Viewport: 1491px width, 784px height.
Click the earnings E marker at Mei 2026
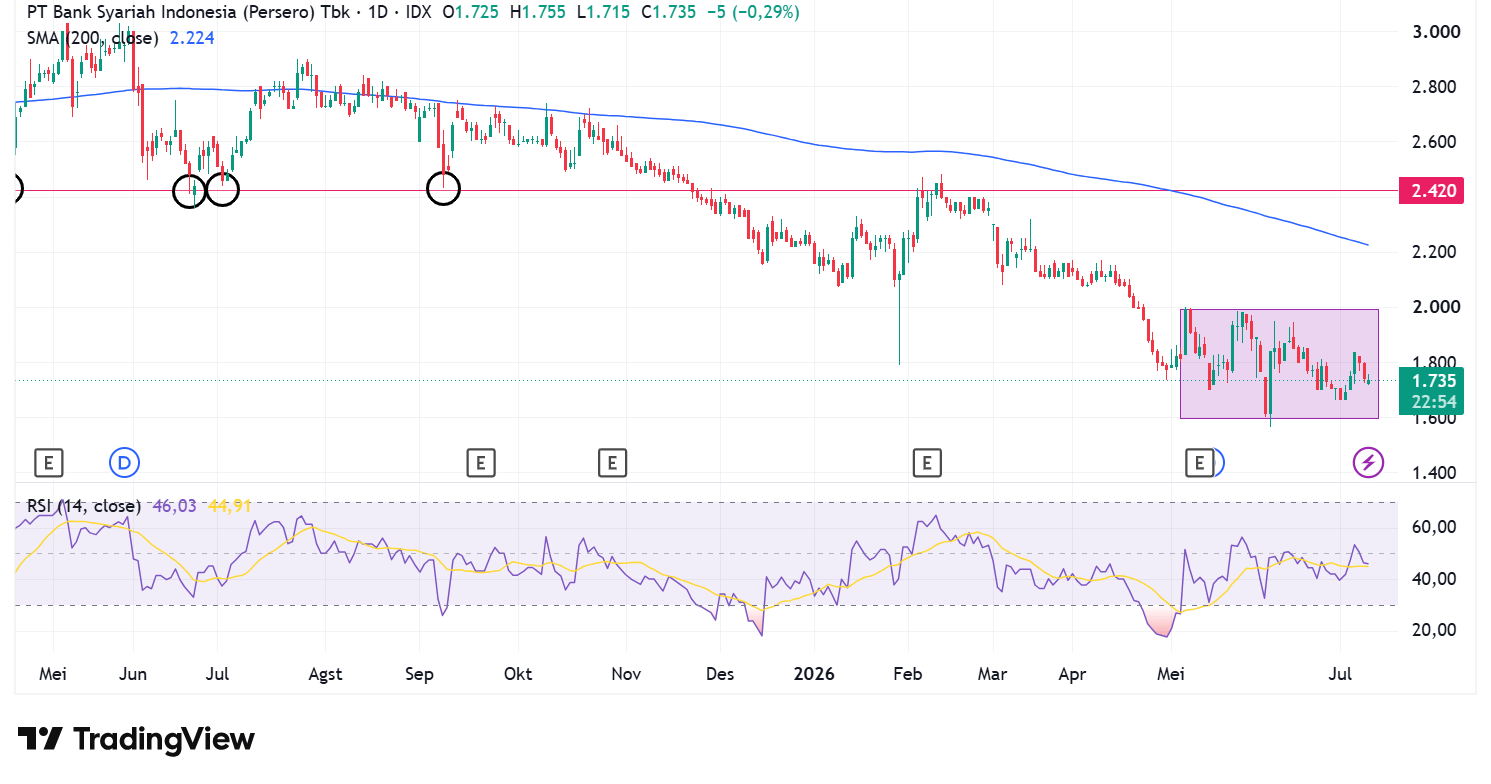tap(1198, 462)
